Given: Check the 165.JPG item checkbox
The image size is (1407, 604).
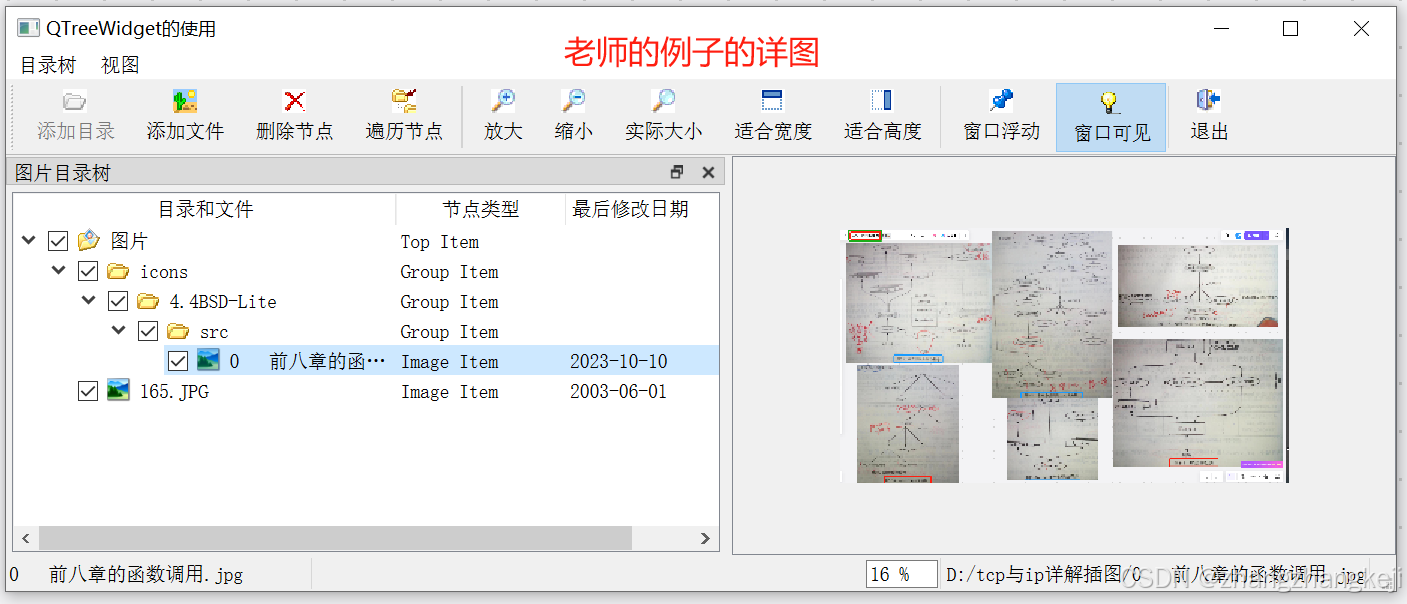Looking at the screenshot, I should (x=88, y=391).
